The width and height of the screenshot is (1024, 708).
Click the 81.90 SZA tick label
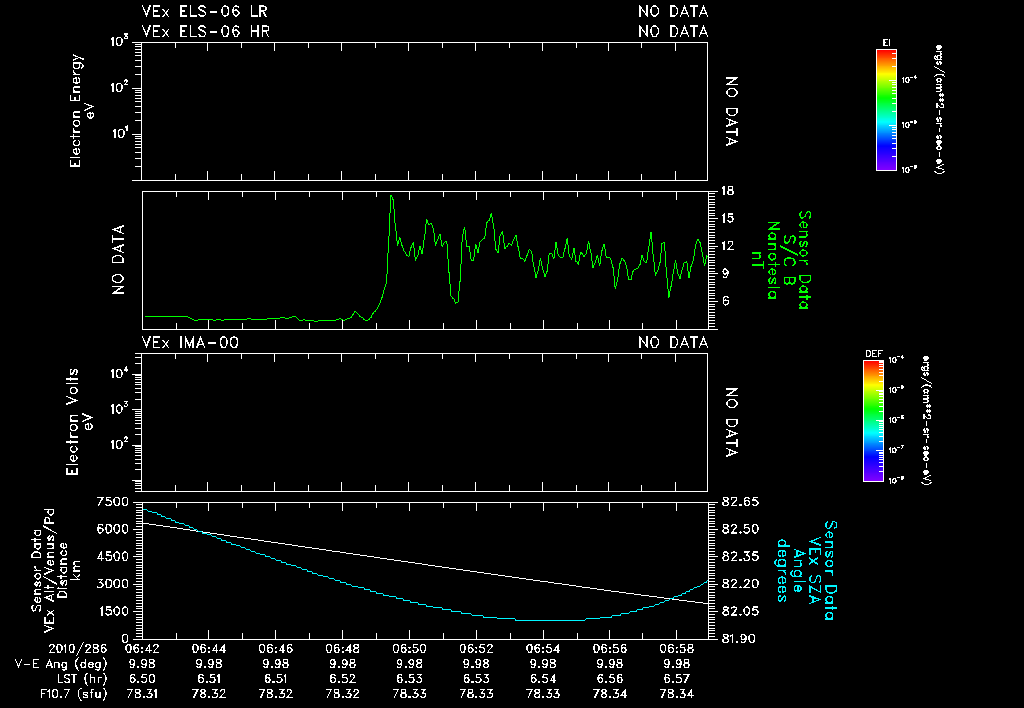click(x=741, y=639)
